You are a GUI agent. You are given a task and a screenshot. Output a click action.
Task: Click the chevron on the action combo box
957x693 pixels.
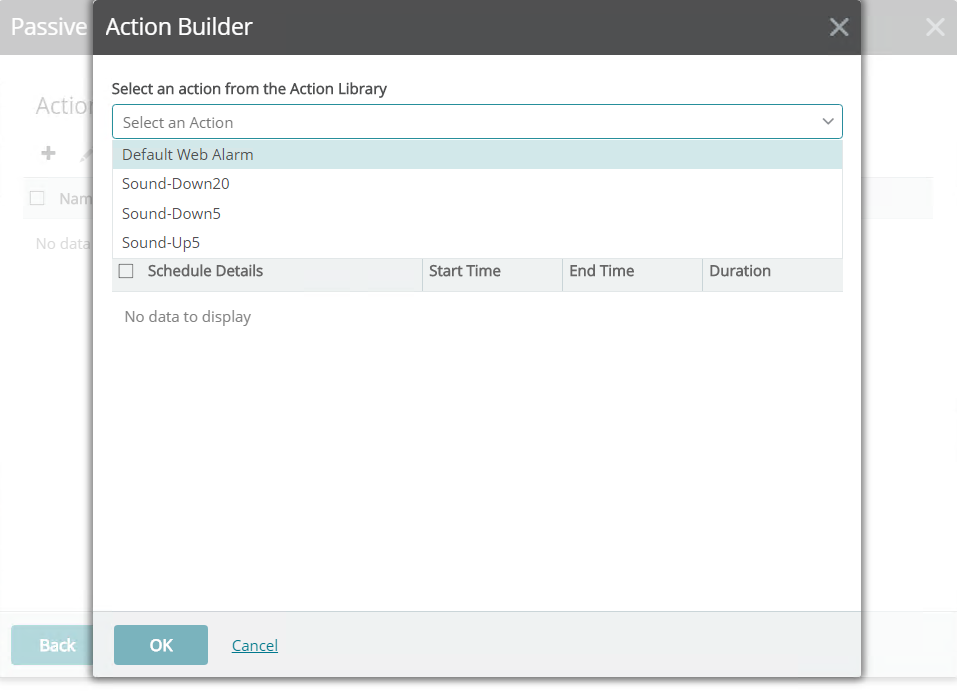(x=827, y=121)
